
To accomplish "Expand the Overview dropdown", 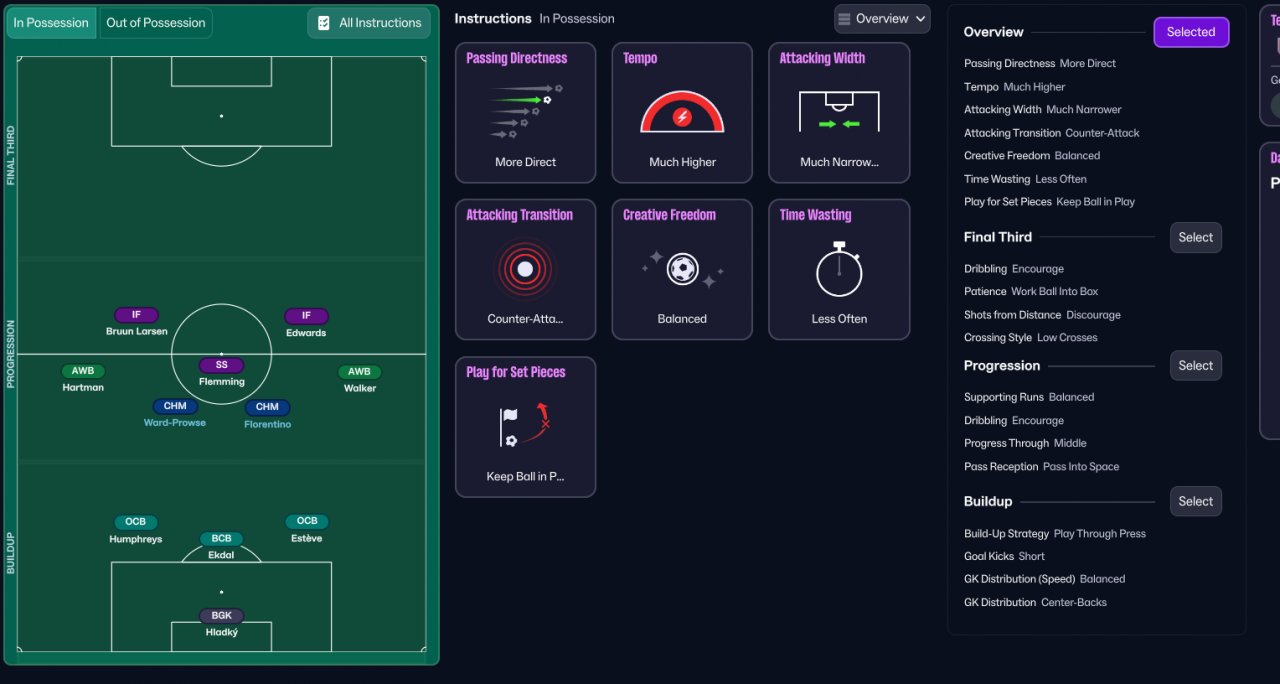I will pos(882,19).
